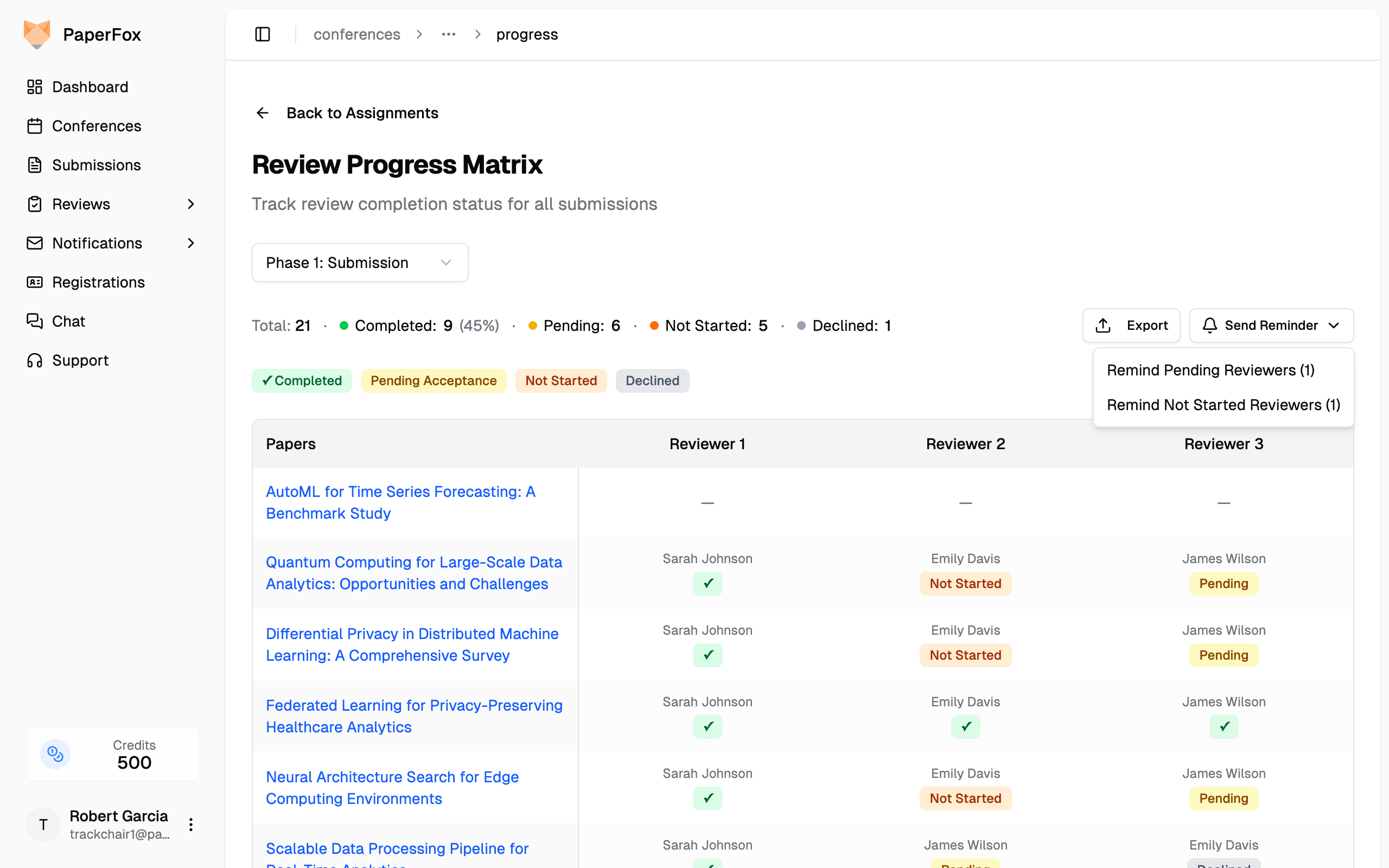The width and height of the screenshot is (1389, 868).
Task: Open Support via headset icon
Action: coord(35,360)
